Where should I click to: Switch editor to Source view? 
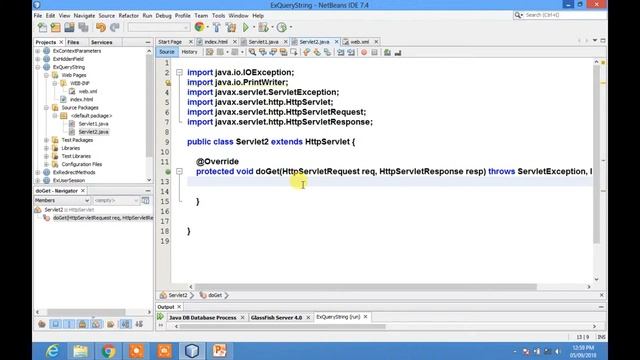tap(167, 52)
